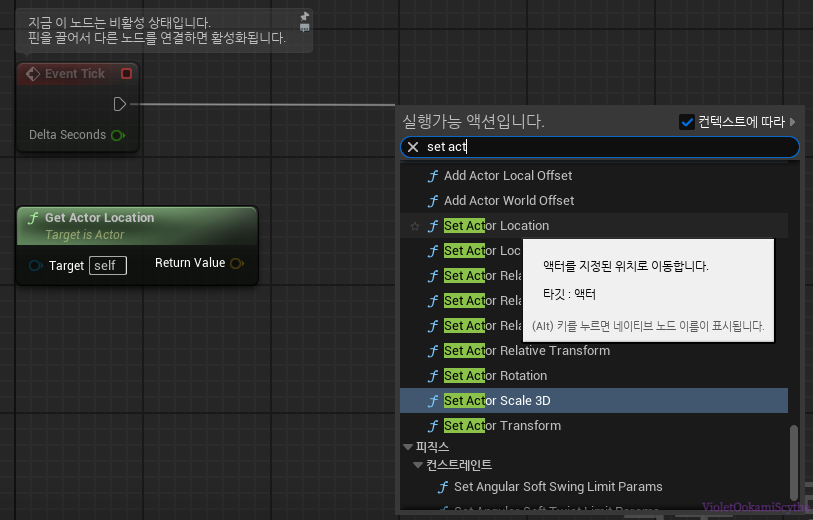
Task: Select Set Angular Soft Swing Limit Params
Action: click(x=594, y=487)
